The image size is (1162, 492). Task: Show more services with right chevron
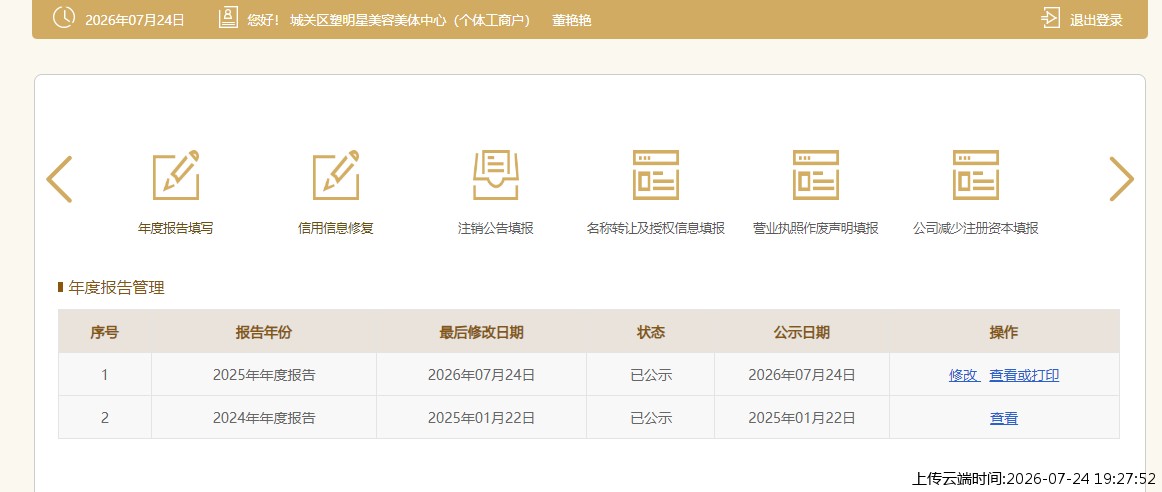(1121, 179)
